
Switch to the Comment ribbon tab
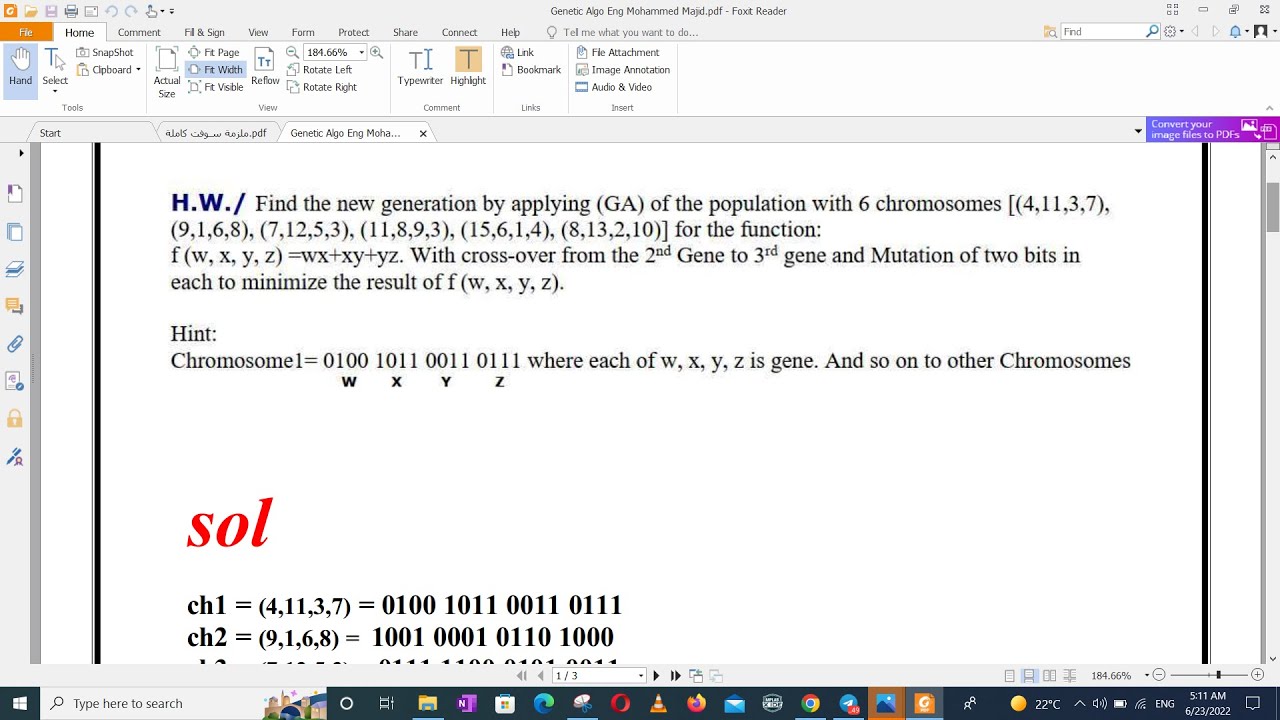click(139, 32)
